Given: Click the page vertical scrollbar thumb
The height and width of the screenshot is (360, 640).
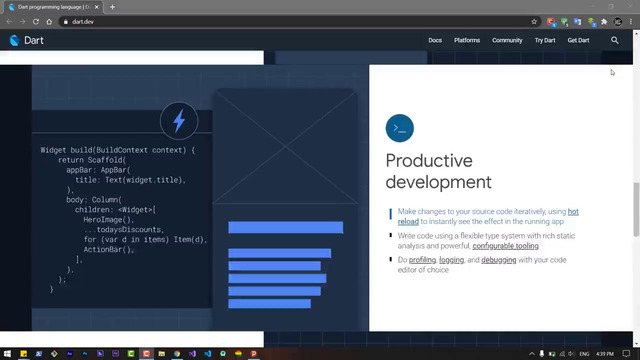Looking at the screenshot, I should click(636, 209).
